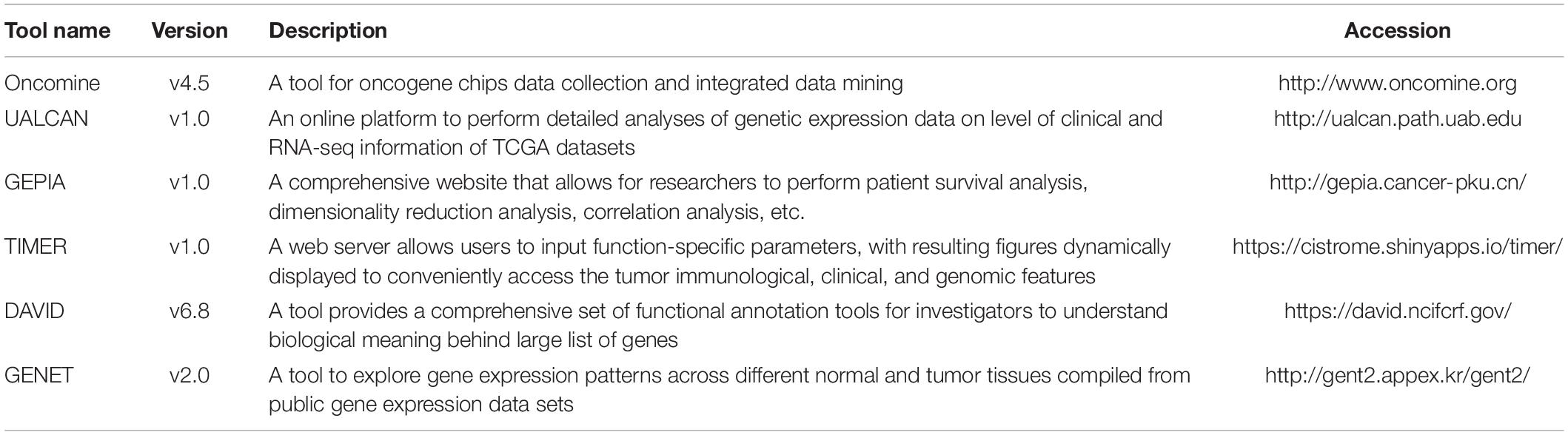This screenshot has width=1568, height=435.
Task: Select the UALCAN tool name cell
Action: point(46,118)
